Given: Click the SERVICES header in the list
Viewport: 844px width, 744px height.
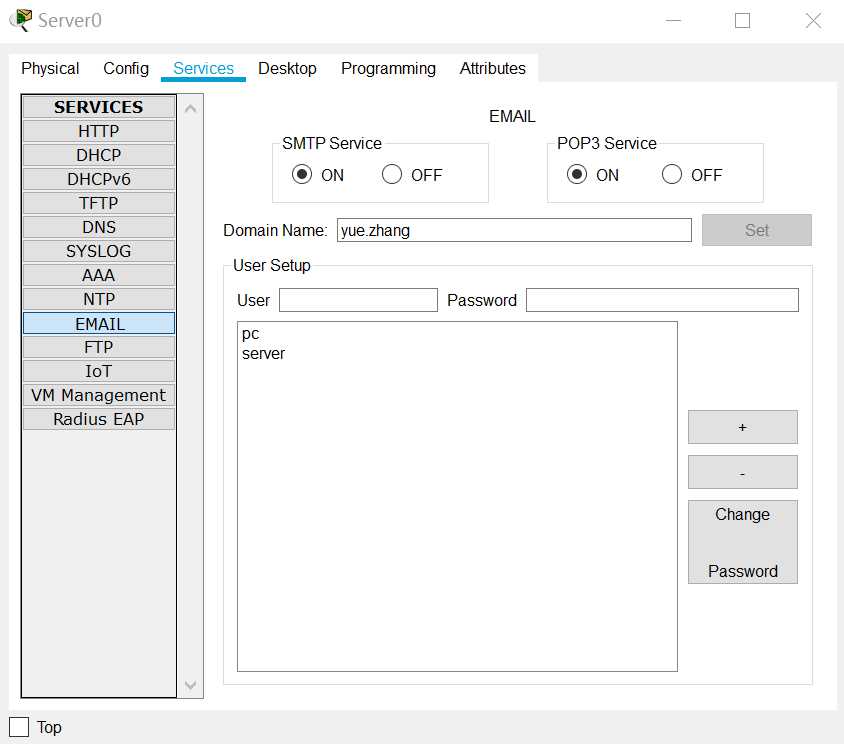Looking at the screenshot, I should click(99, 107).
